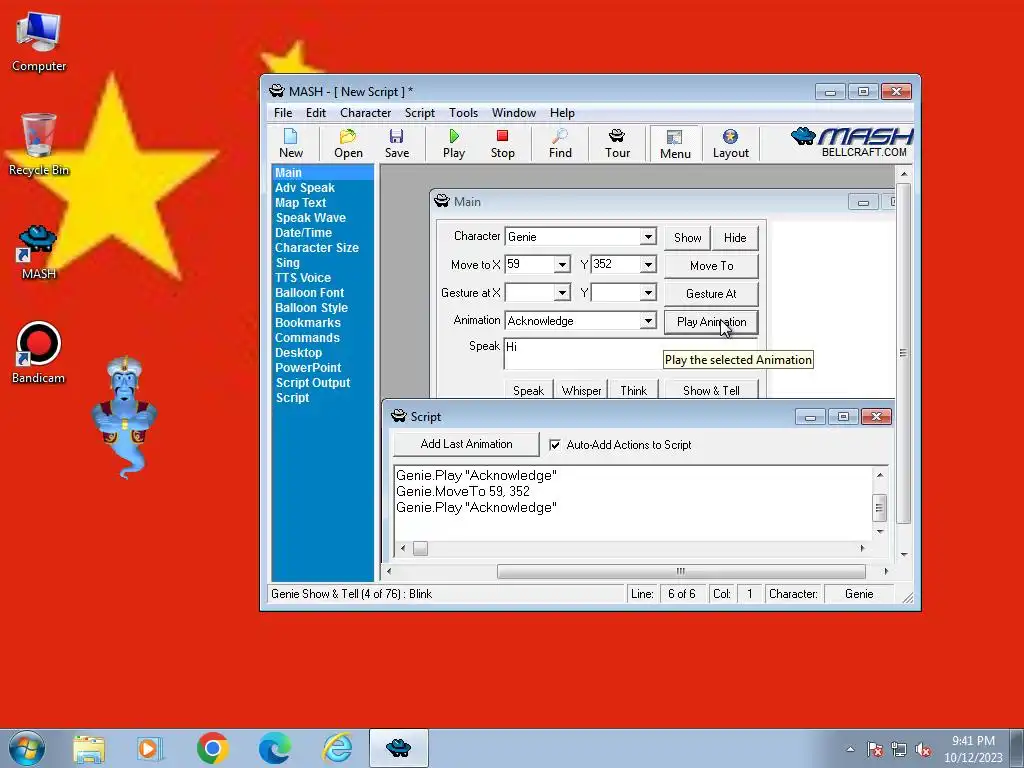Image resolution: width=1024 pixels, height=768 pixels.
Task: Click the Whisper button
Action: [x=581, y=390]
